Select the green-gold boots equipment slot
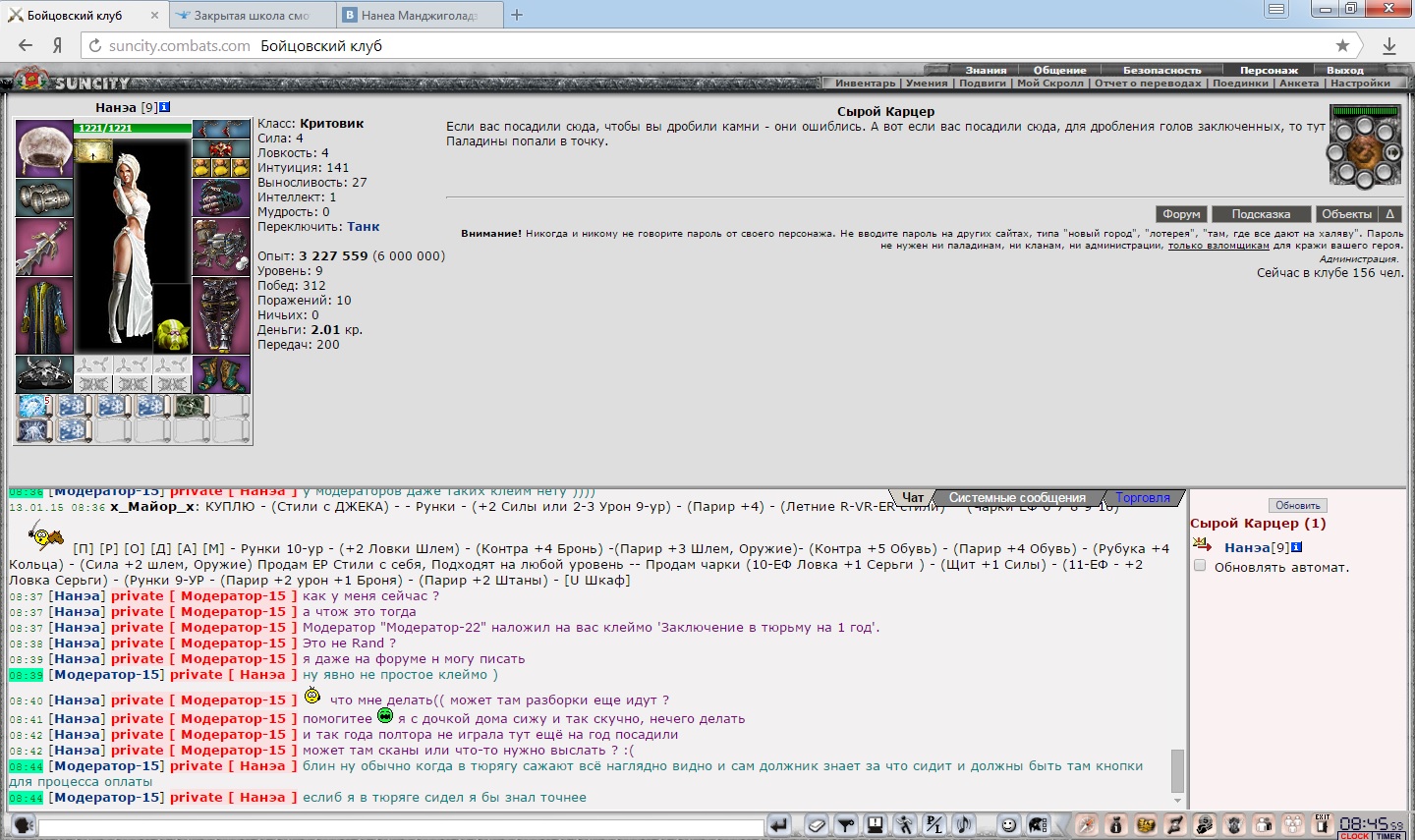Viewport: 1415px width, 840px height. [x=221, y=374]
